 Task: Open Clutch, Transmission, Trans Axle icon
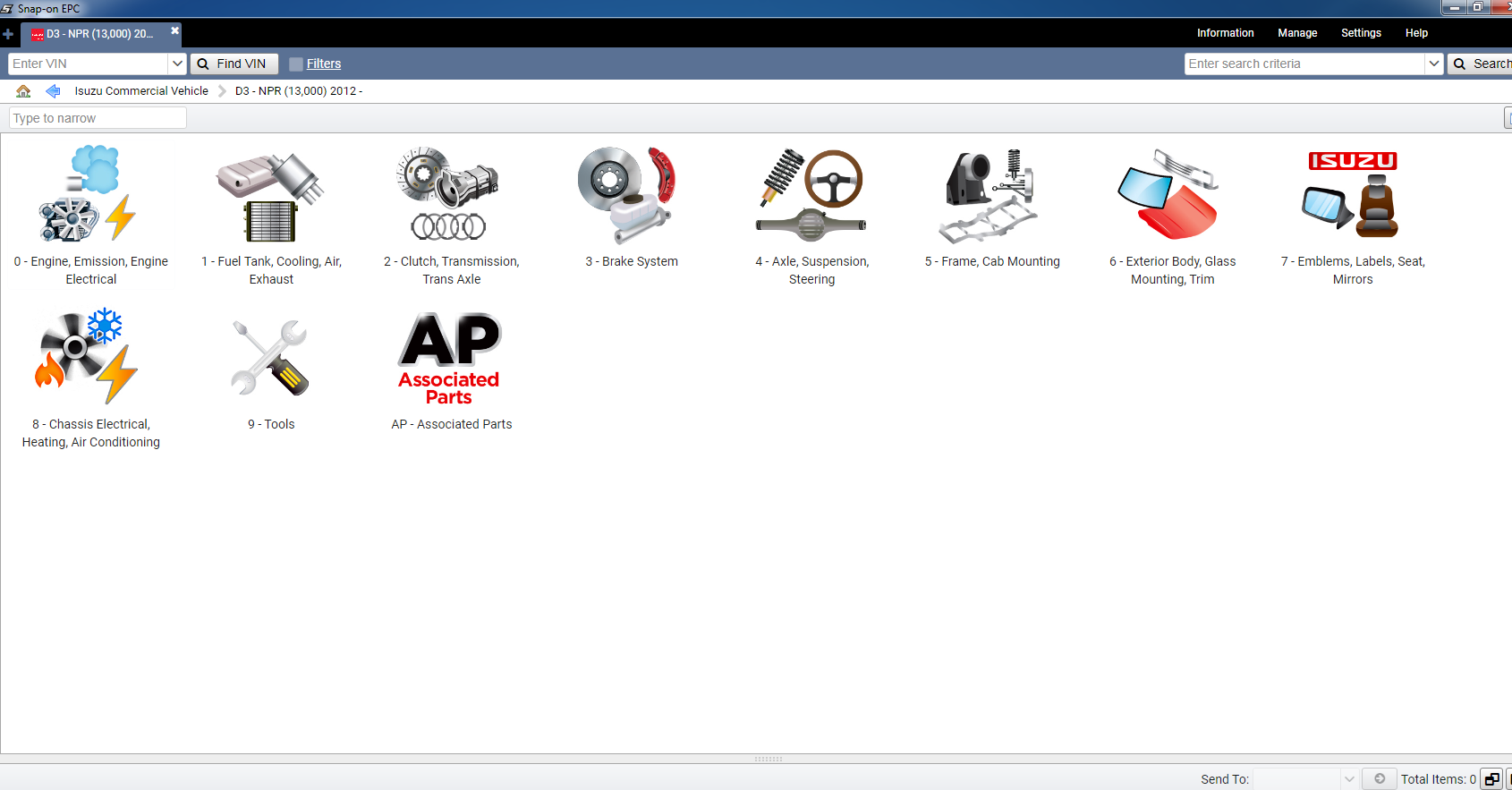448,194
